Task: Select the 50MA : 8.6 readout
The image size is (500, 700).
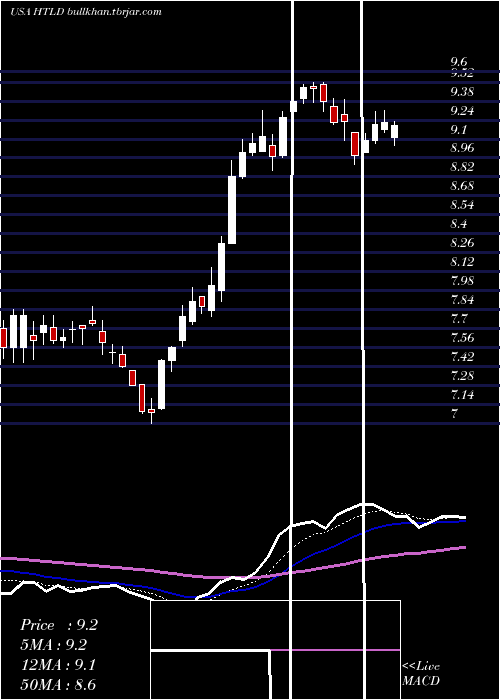Action: coord(58,685)
